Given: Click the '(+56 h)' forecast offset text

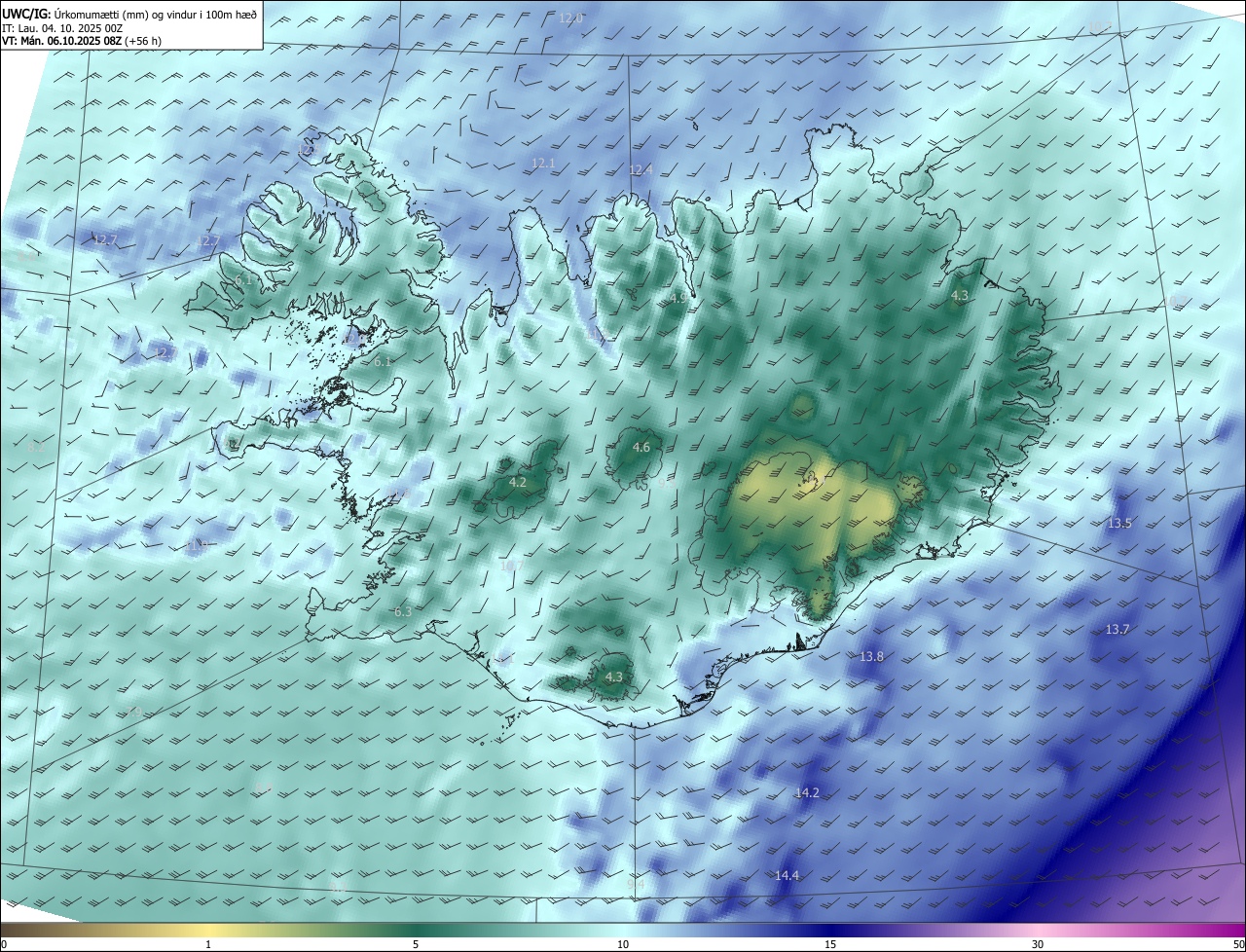Looking at the screenshot, I should (143, 41).
